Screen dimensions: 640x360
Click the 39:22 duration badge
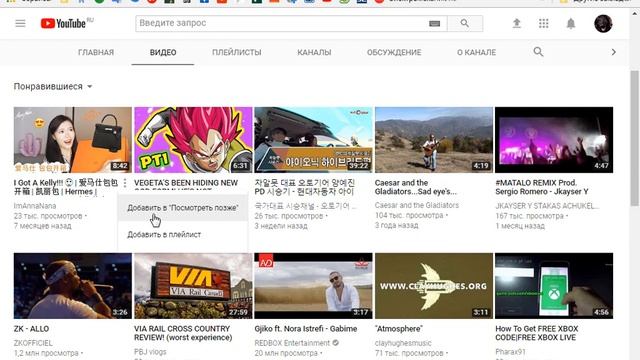tap(359, 165)
